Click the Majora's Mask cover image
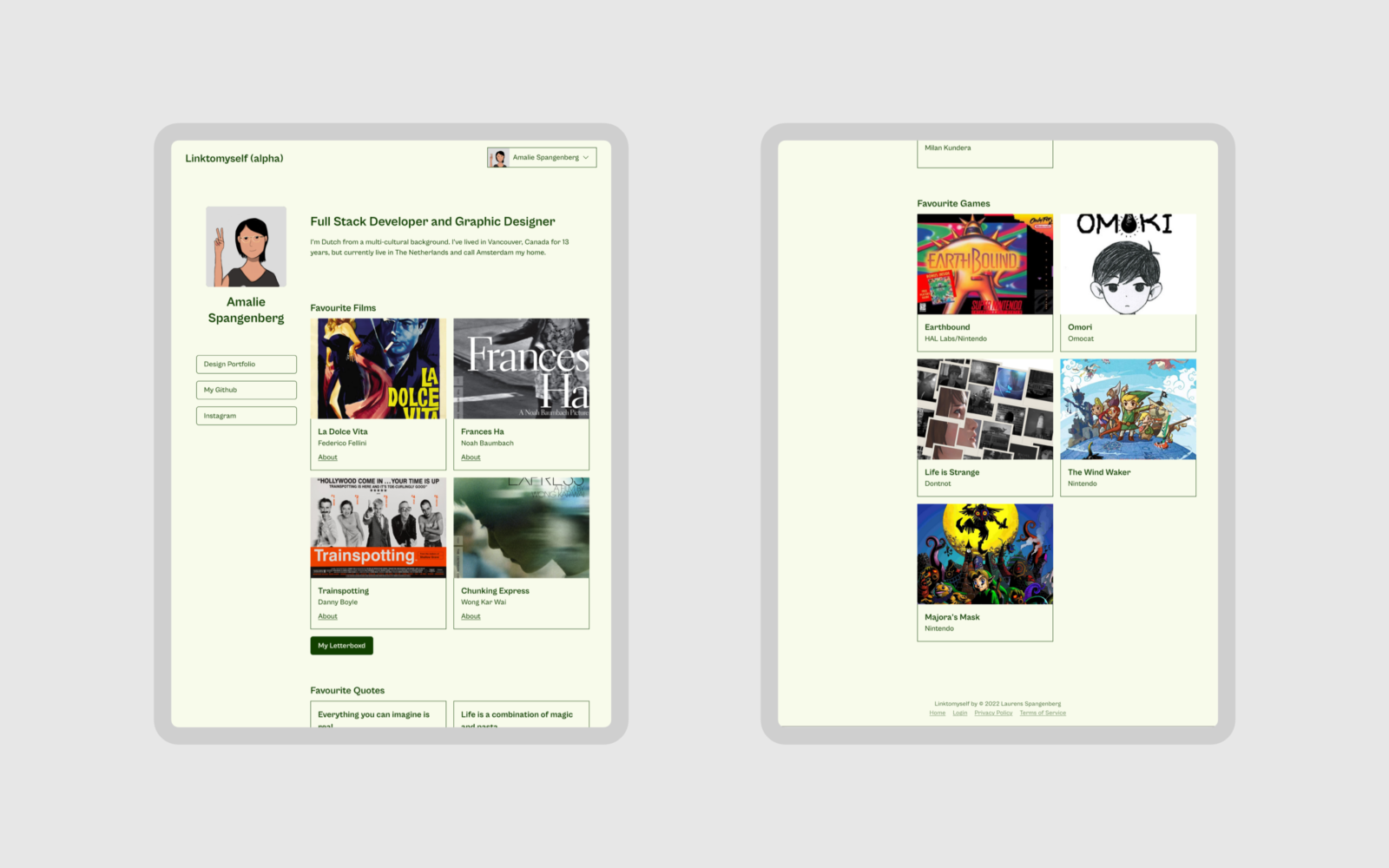The width and height of the screenshot is (1389, 868). [x=984, y=554]
